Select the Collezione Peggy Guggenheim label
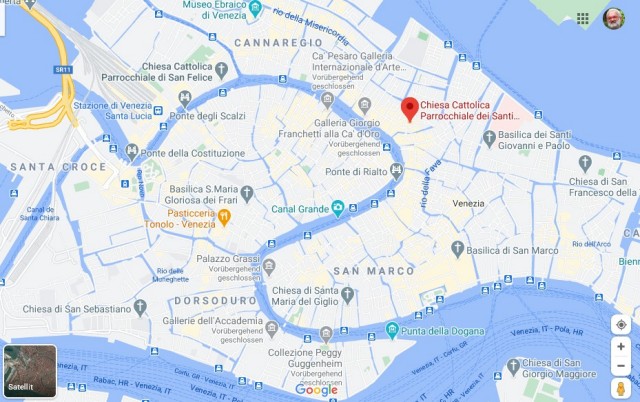The width and height of the screenshot is (640, 402). (x=305, y=358)
